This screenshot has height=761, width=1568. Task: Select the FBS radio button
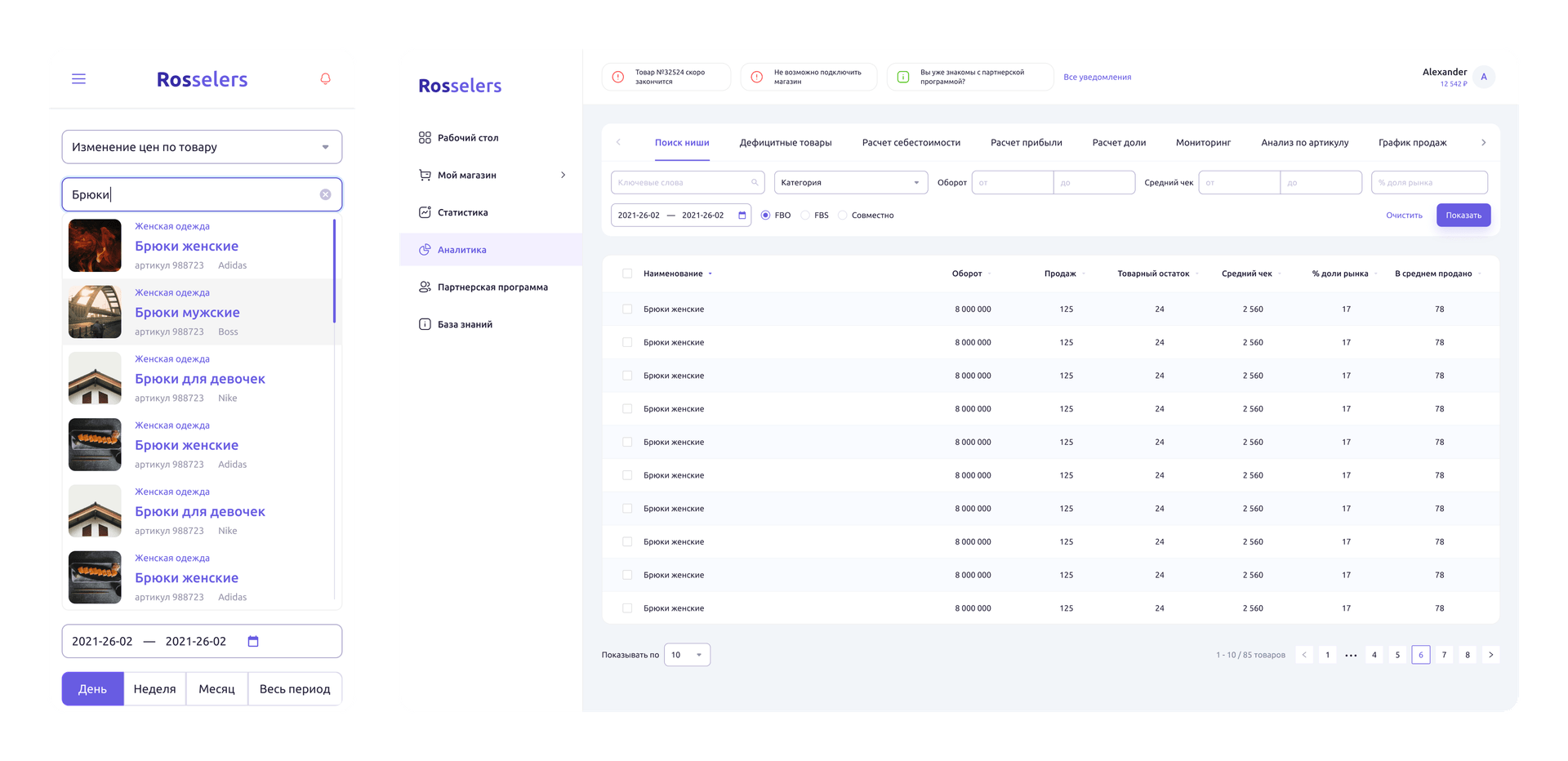click(805, 216)
